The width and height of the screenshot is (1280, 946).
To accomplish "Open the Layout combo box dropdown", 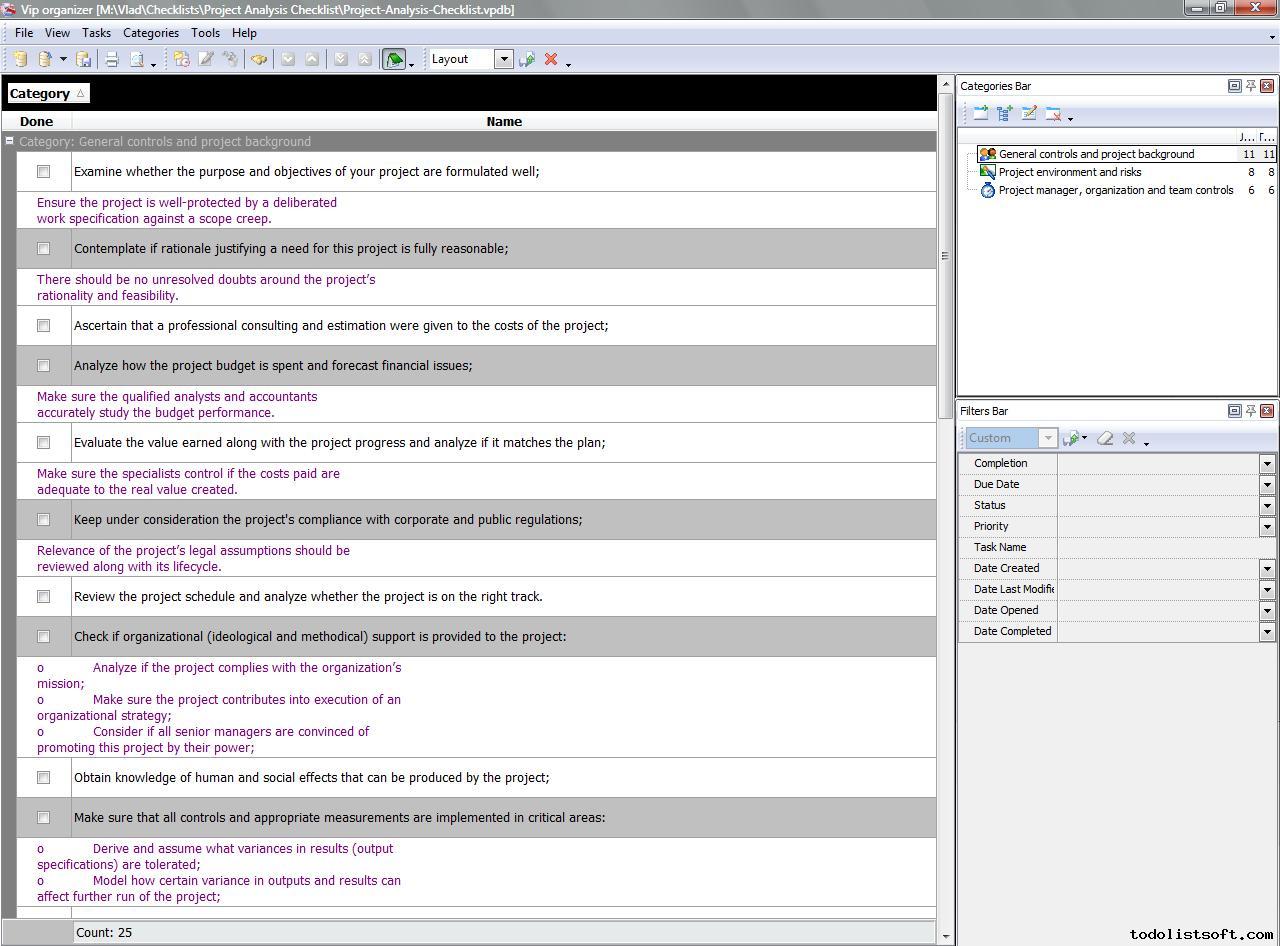I will click(504, 59).
